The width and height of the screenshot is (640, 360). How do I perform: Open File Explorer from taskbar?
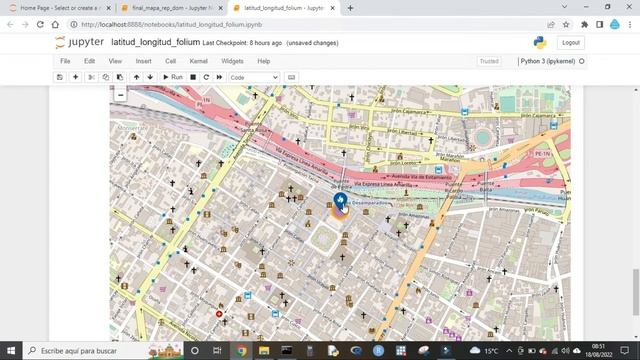264,351
